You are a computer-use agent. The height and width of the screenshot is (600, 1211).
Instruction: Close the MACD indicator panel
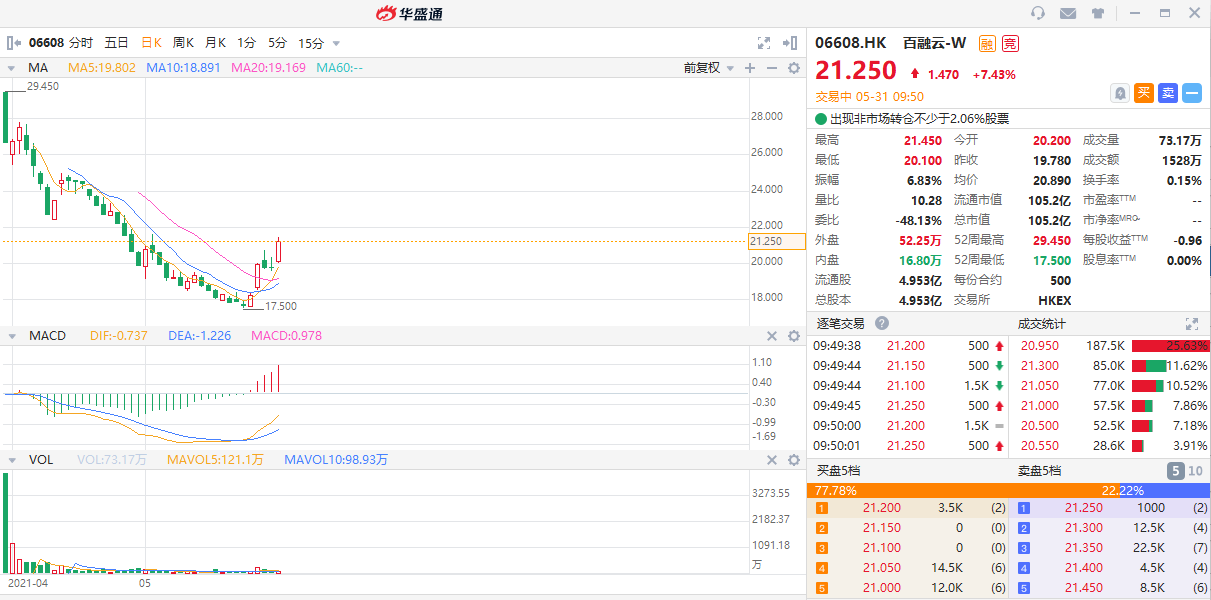(x=771, y=336)
